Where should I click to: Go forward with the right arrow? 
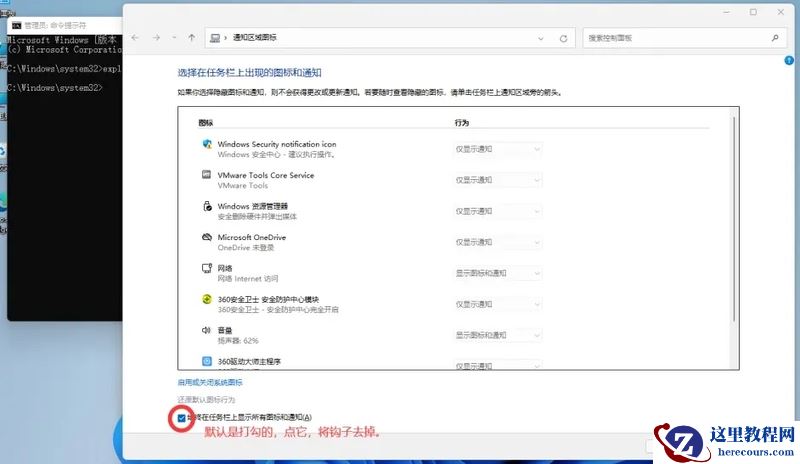(156, 38)
